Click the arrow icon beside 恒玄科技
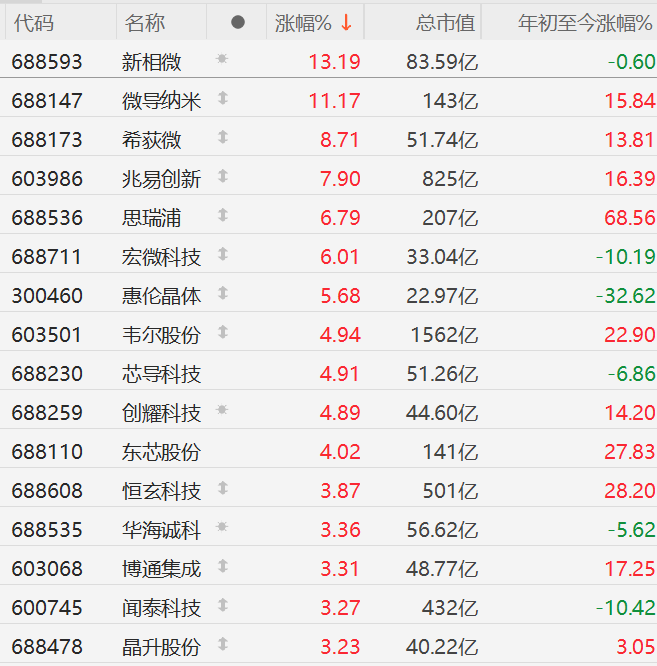657x666 pixels. [223, 488]
